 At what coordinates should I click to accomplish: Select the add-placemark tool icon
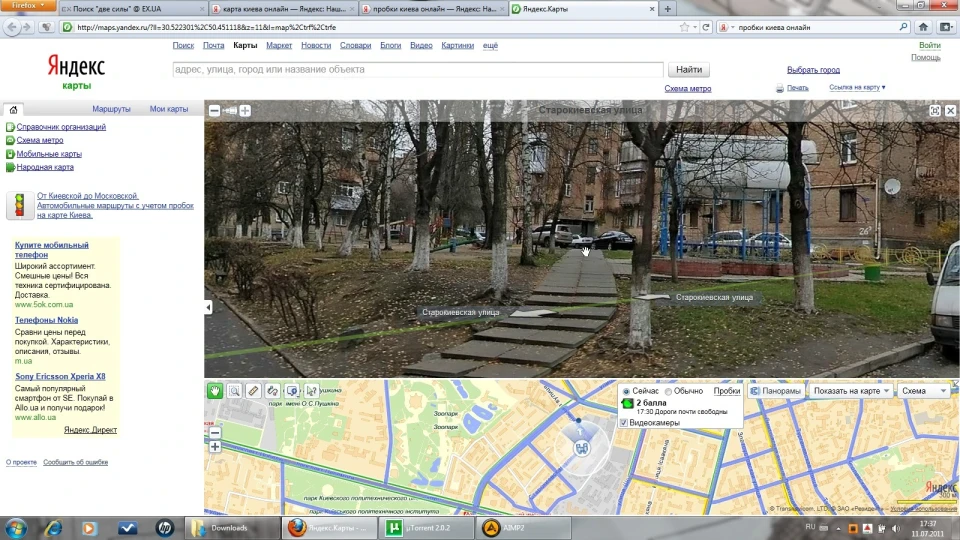coord(292,391)
